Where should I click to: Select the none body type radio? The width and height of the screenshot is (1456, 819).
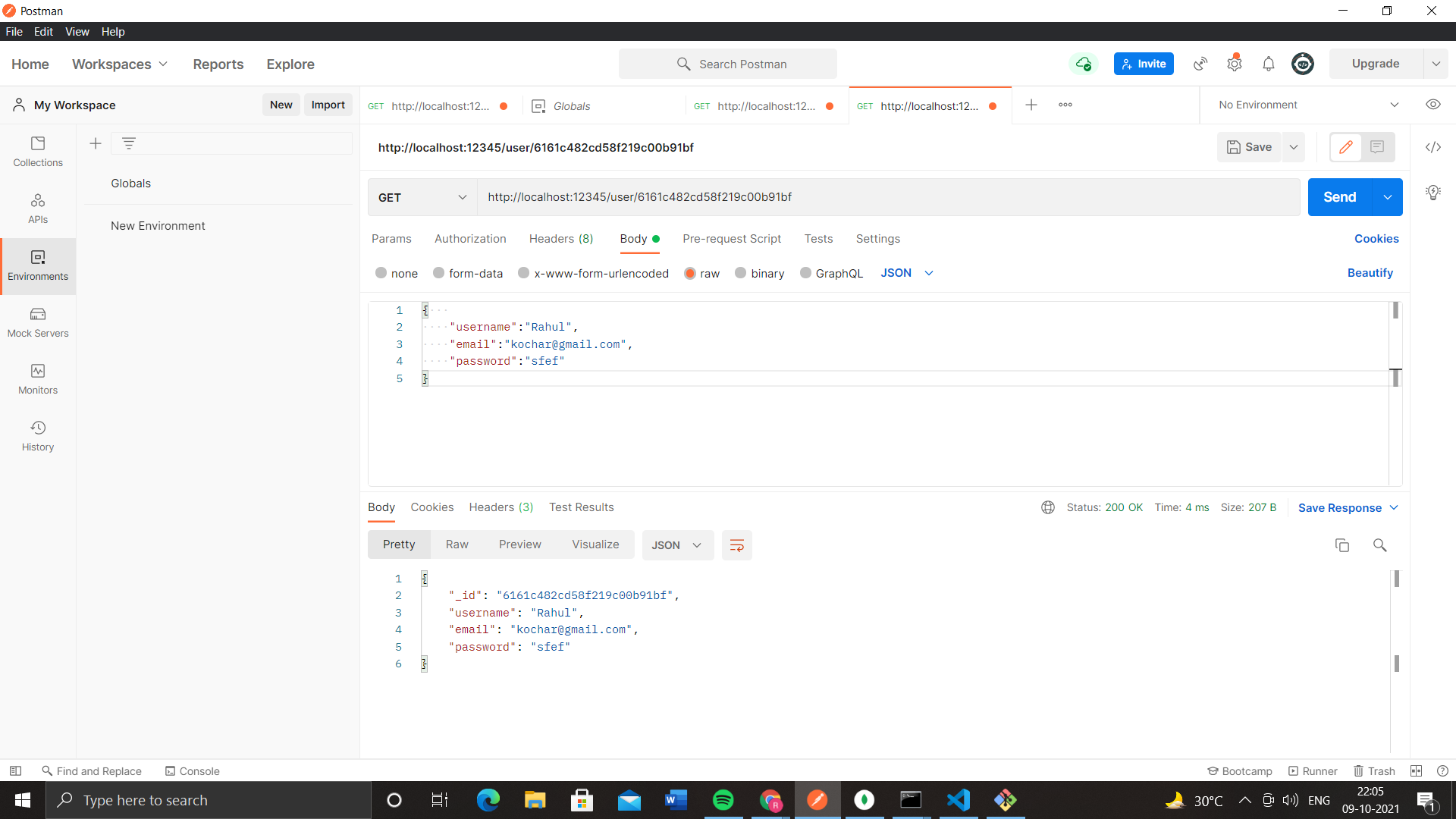[x=381, y=273]
